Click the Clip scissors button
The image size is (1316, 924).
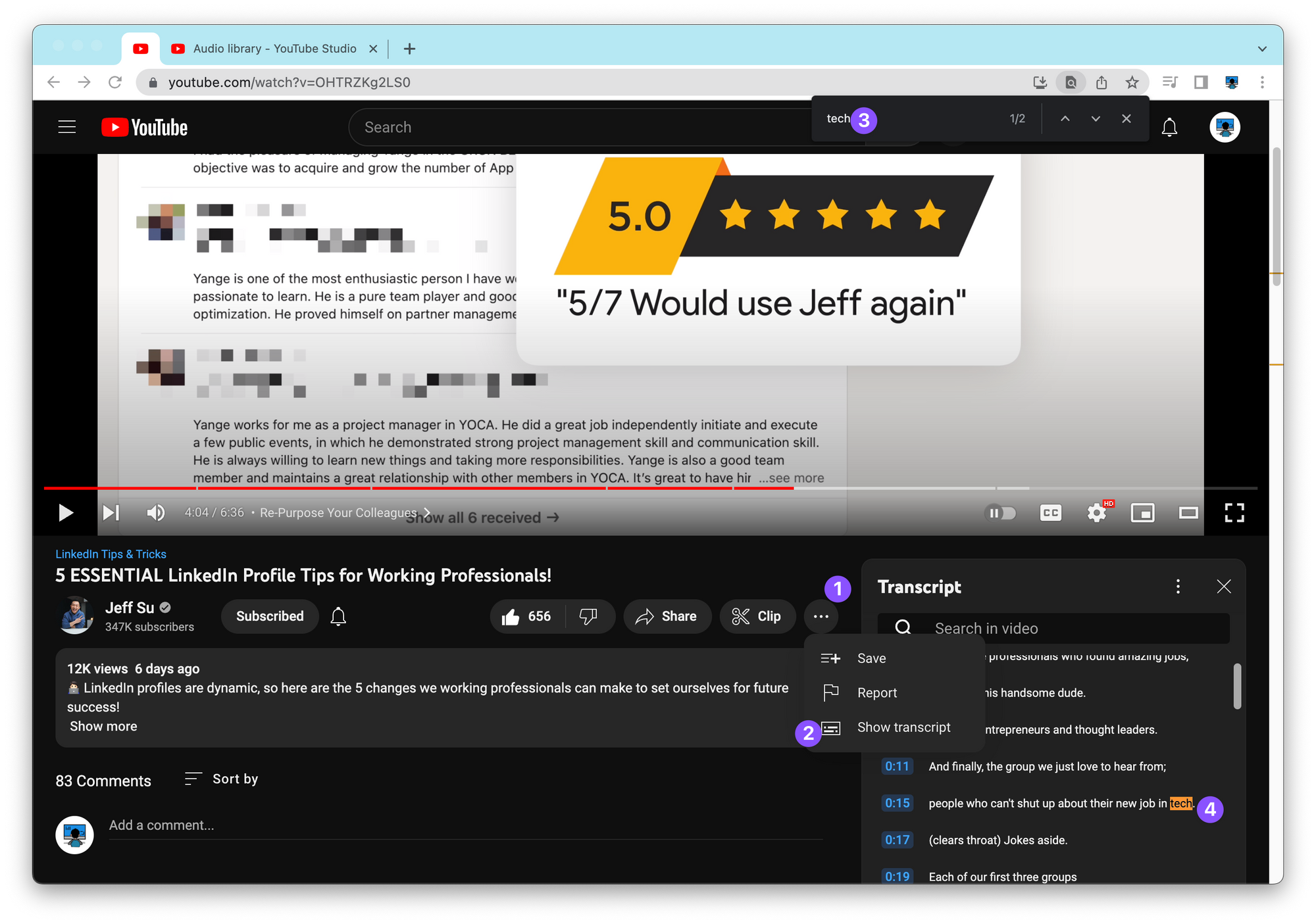[757, 616]
